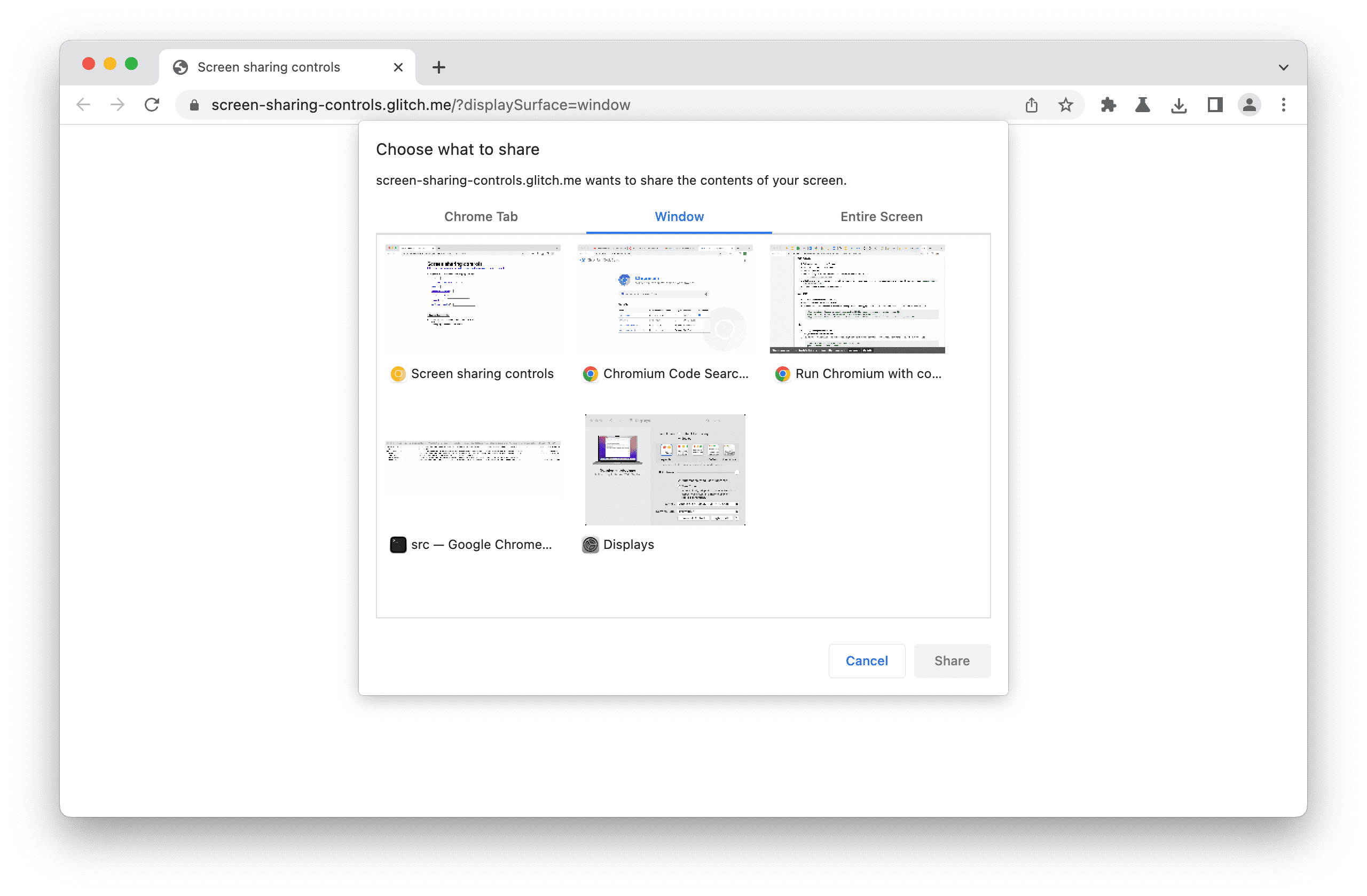Click the Screen sharing controls app icon
The height and width of the screenshot is (896, 1367).
(397, 373)
